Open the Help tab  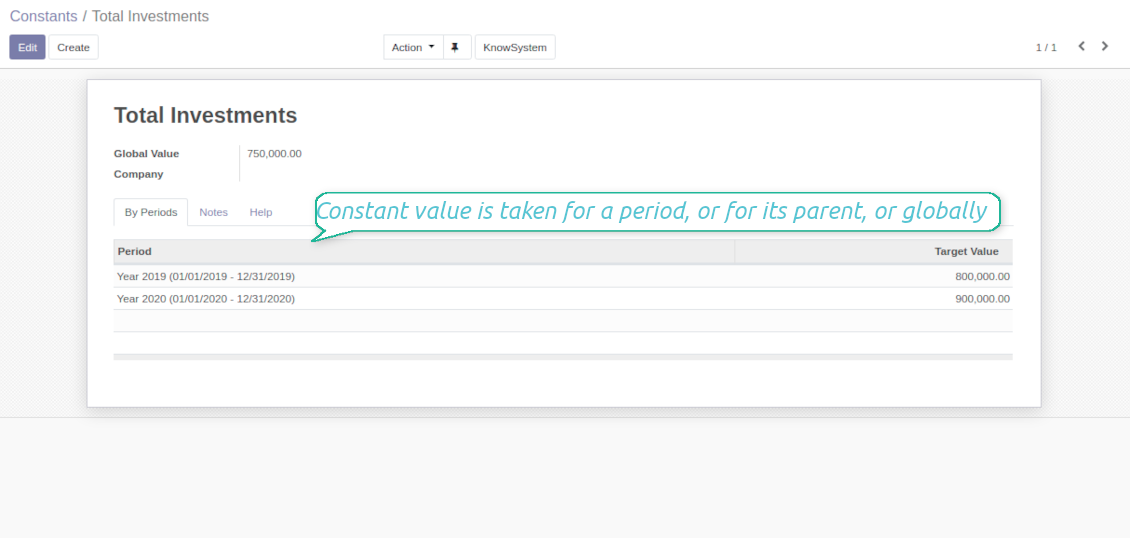point(261,212)
